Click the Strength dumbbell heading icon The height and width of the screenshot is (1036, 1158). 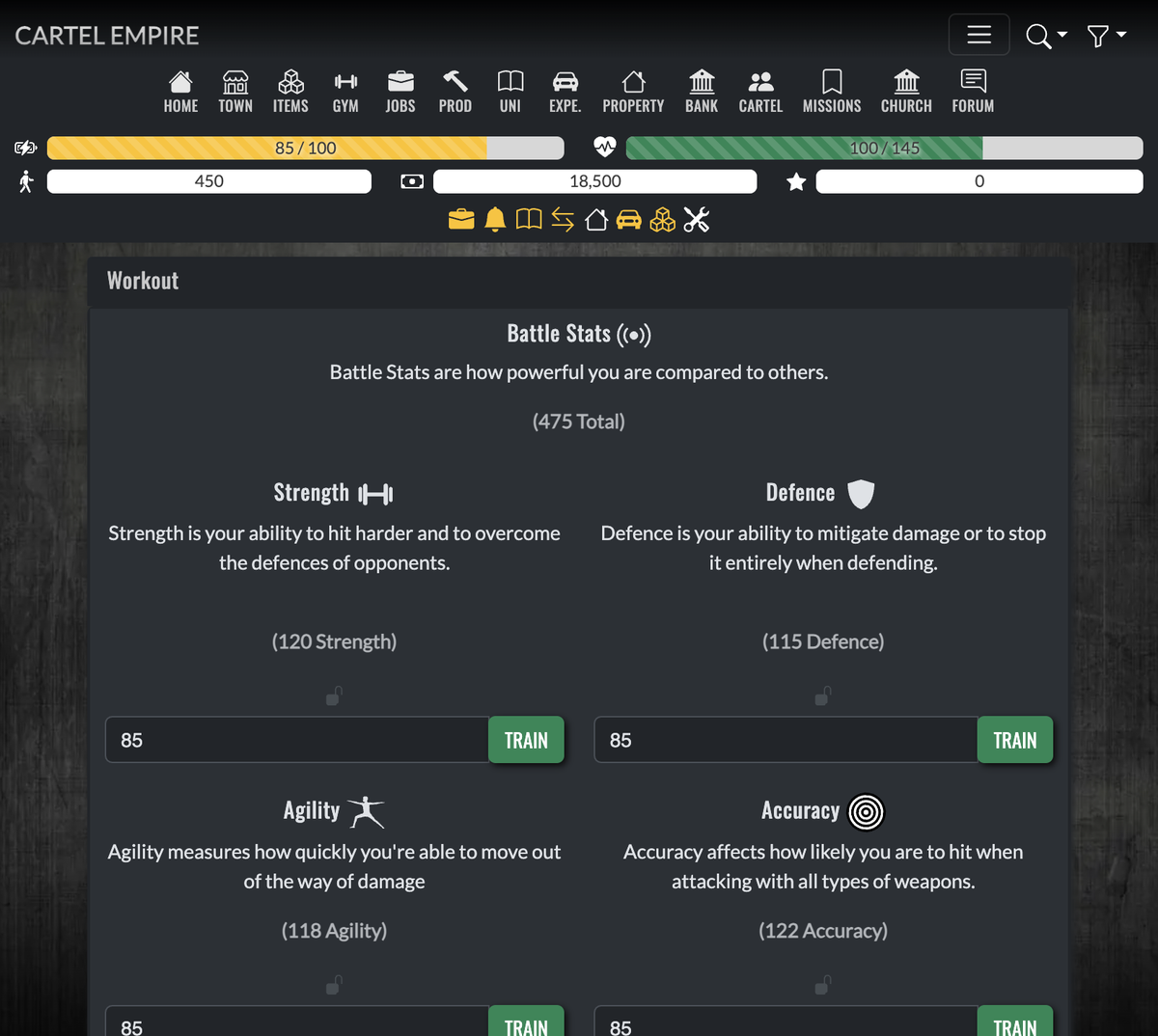click(x=375, y=494)
